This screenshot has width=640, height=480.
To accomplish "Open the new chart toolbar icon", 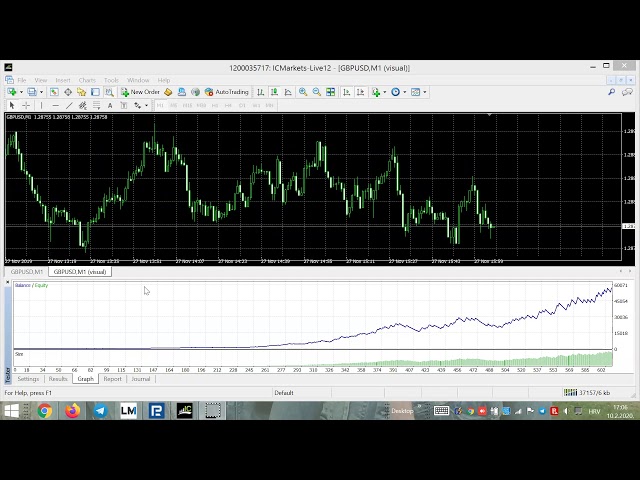I will 12,92.
